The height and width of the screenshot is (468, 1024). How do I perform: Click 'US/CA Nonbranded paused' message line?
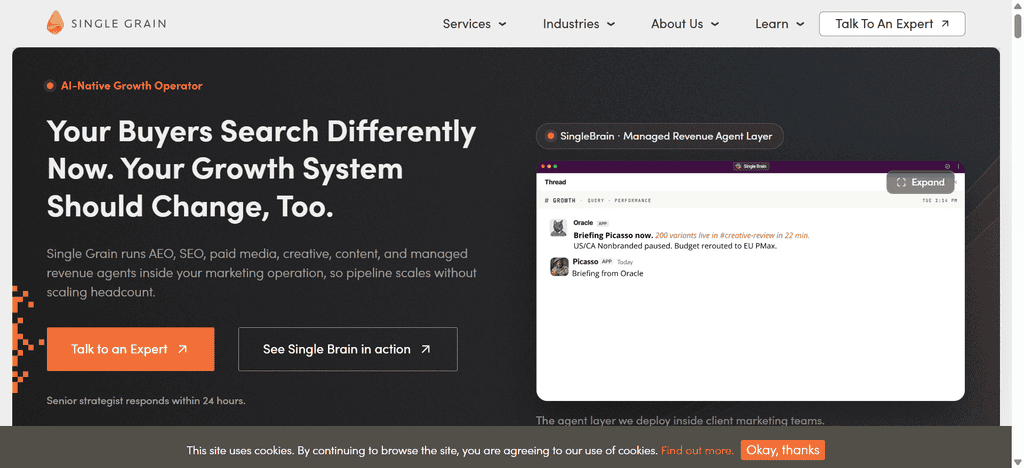pyautogui.click(x=675, y=246)
